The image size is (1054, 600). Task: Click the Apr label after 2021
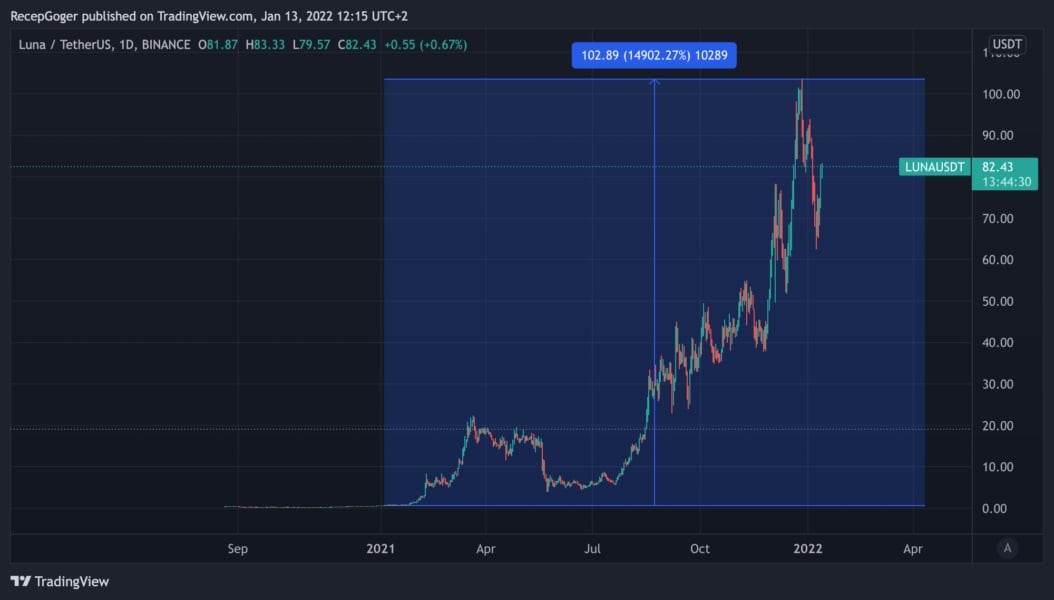pyautogui.click(x=486, y=549)
